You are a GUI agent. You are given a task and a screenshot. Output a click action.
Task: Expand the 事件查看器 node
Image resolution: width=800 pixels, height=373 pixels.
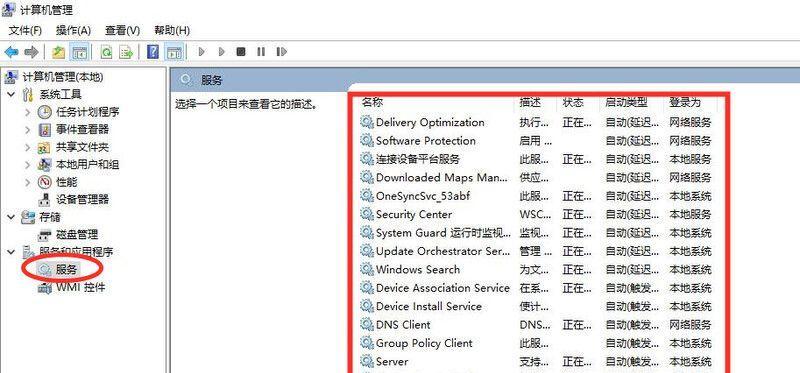[28, 129]
